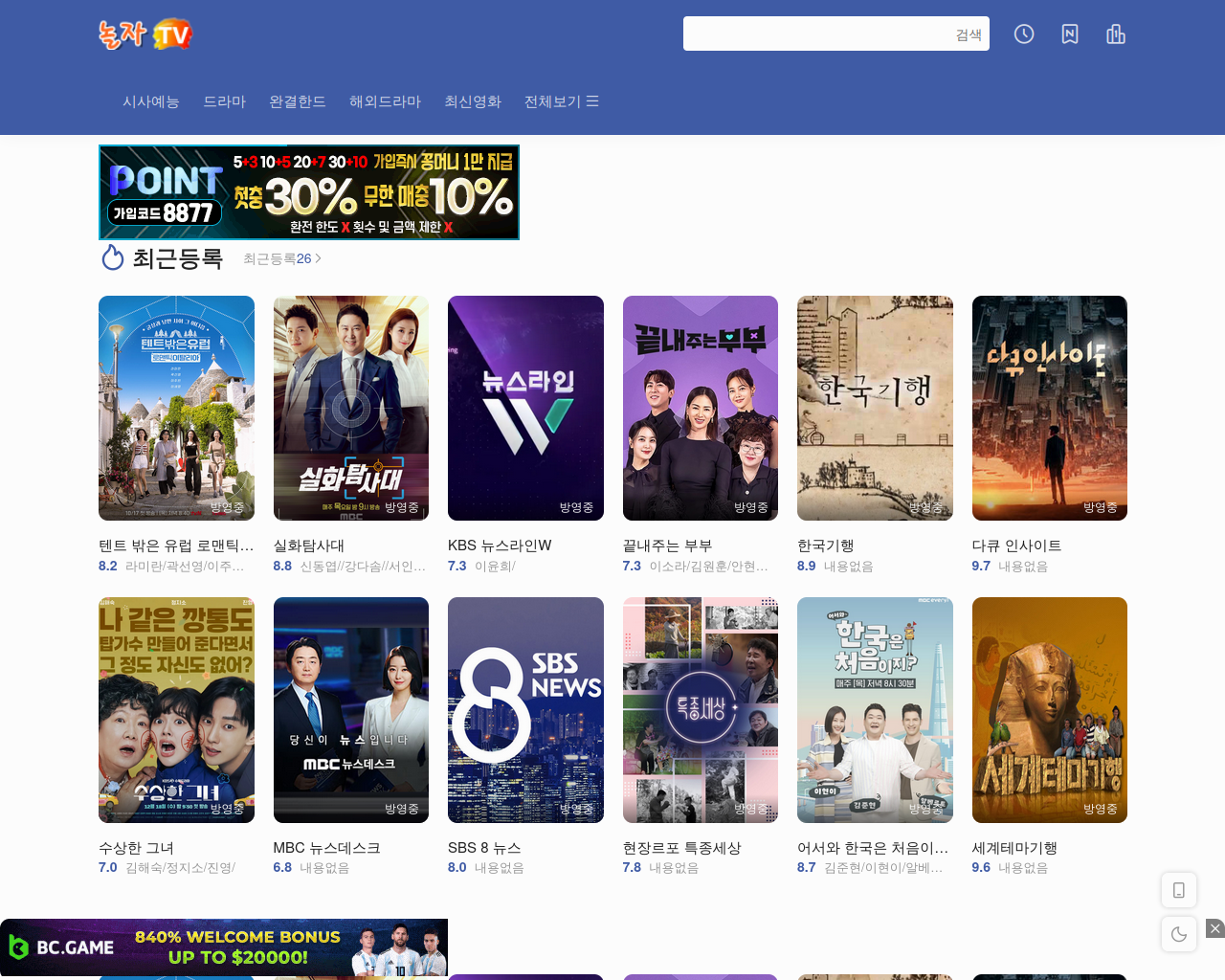The height and width of the screenshot is (980, 1225).
Task: Click the flame icon beside 최근등록
Action: pyautogui.click(x=113, y=258)
